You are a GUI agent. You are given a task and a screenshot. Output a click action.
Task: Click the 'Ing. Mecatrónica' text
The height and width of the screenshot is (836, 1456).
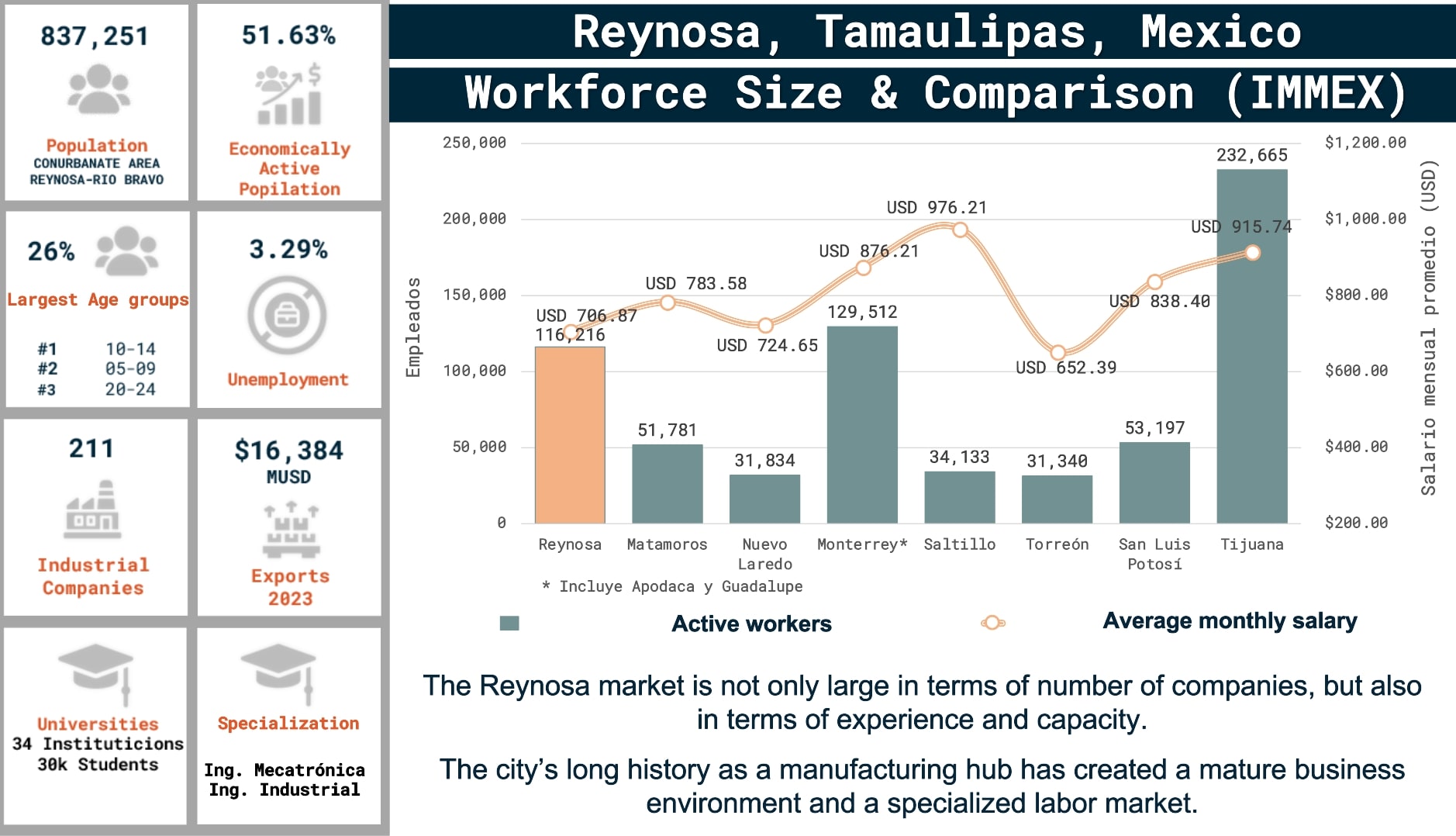[285, 770]
